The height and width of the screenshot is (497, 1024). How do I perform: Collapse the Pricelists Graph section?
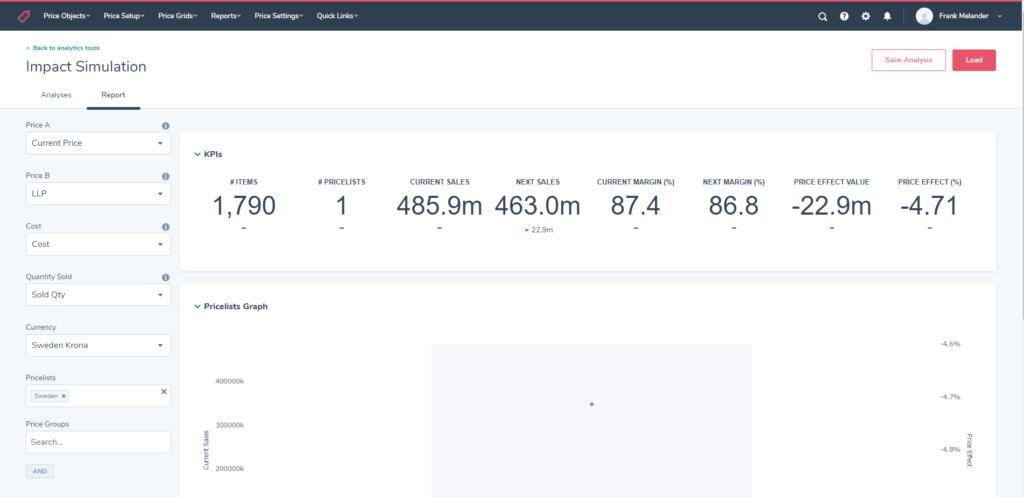[x=197, y=306]
